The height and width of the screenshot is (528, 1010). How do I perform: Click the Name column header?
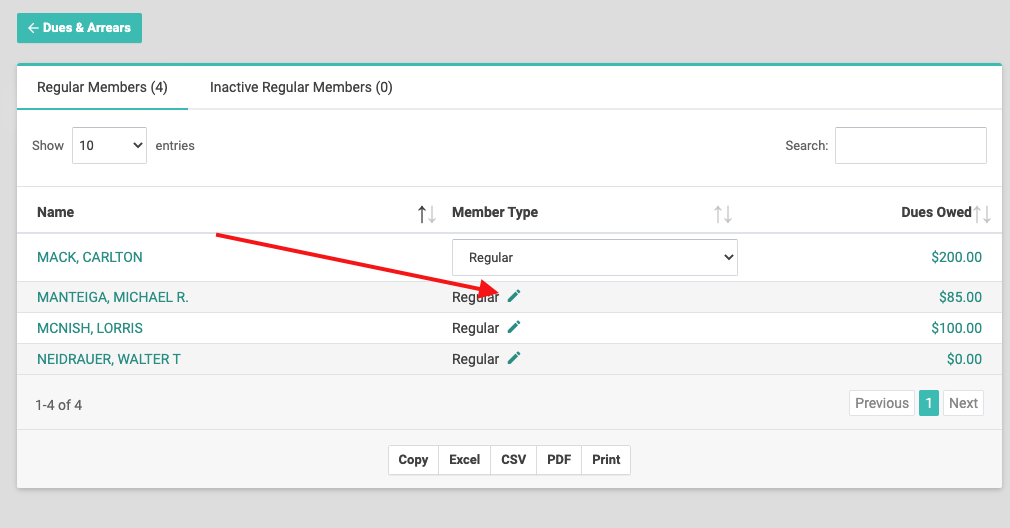[55, 212]
